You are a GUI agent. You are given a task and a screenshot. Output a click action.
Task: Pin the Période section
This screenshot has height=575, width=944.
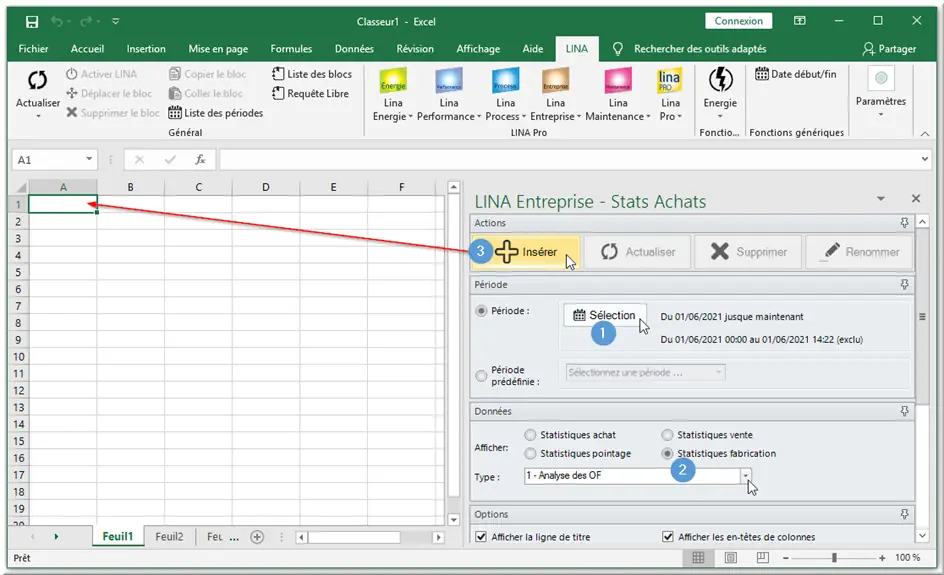904,284
